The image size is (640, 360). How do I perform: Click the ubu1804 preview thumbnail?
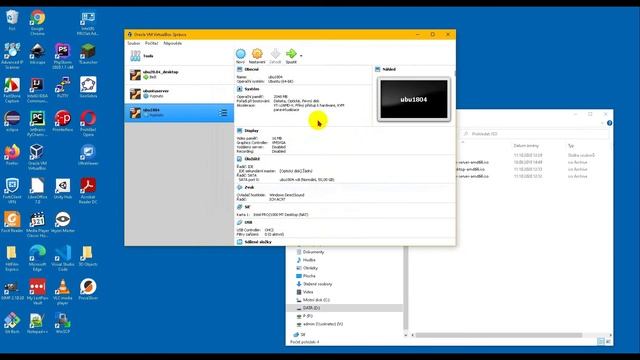pos(414,99)
